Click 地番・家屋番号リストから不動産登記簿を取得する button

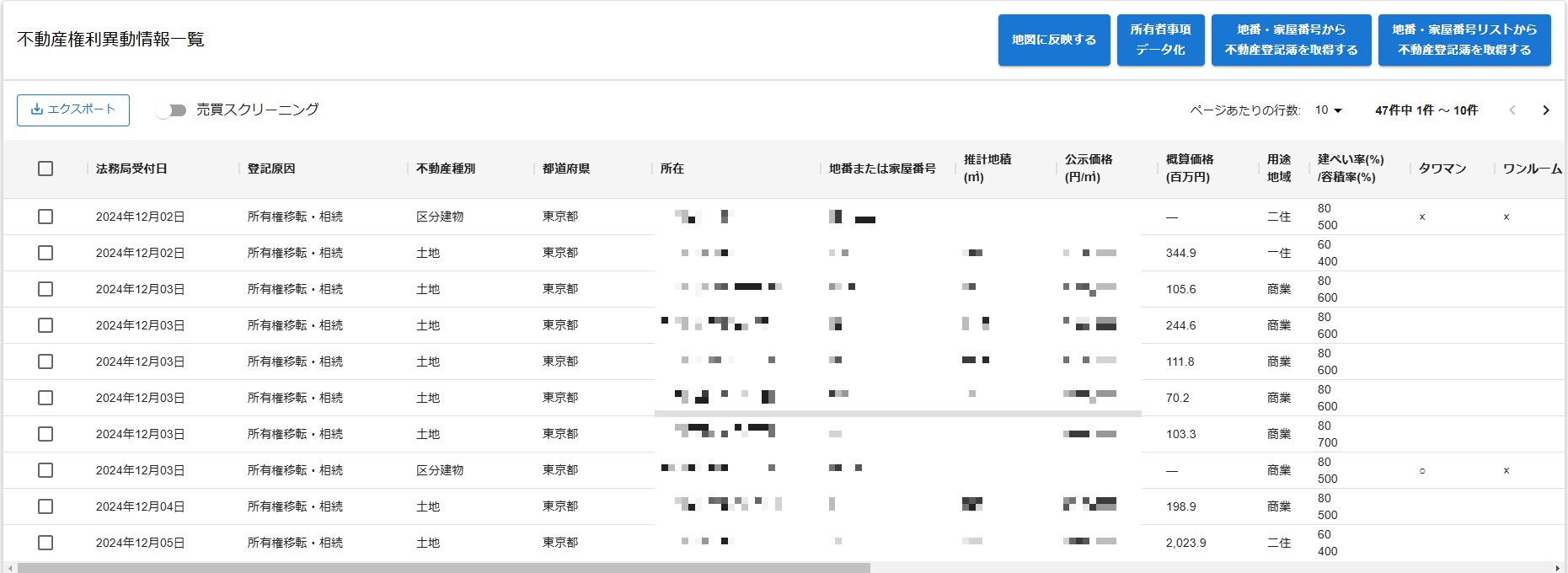pyautogui.click(x=1464, y=40)
